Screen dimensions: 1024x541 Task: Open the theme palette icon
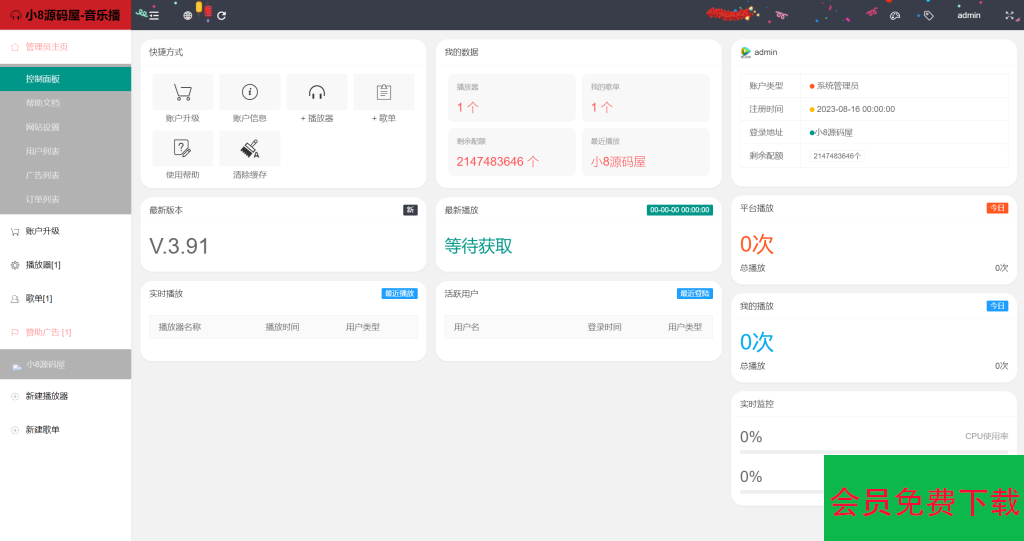[895, 15]
